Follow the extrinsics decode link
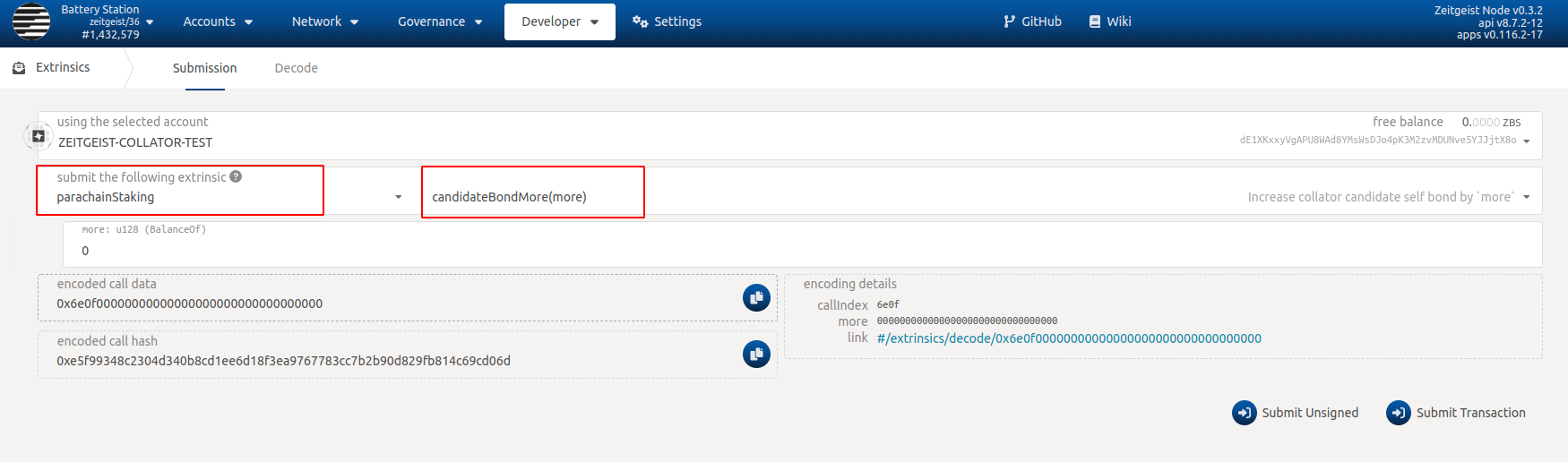 [1068, 338]
